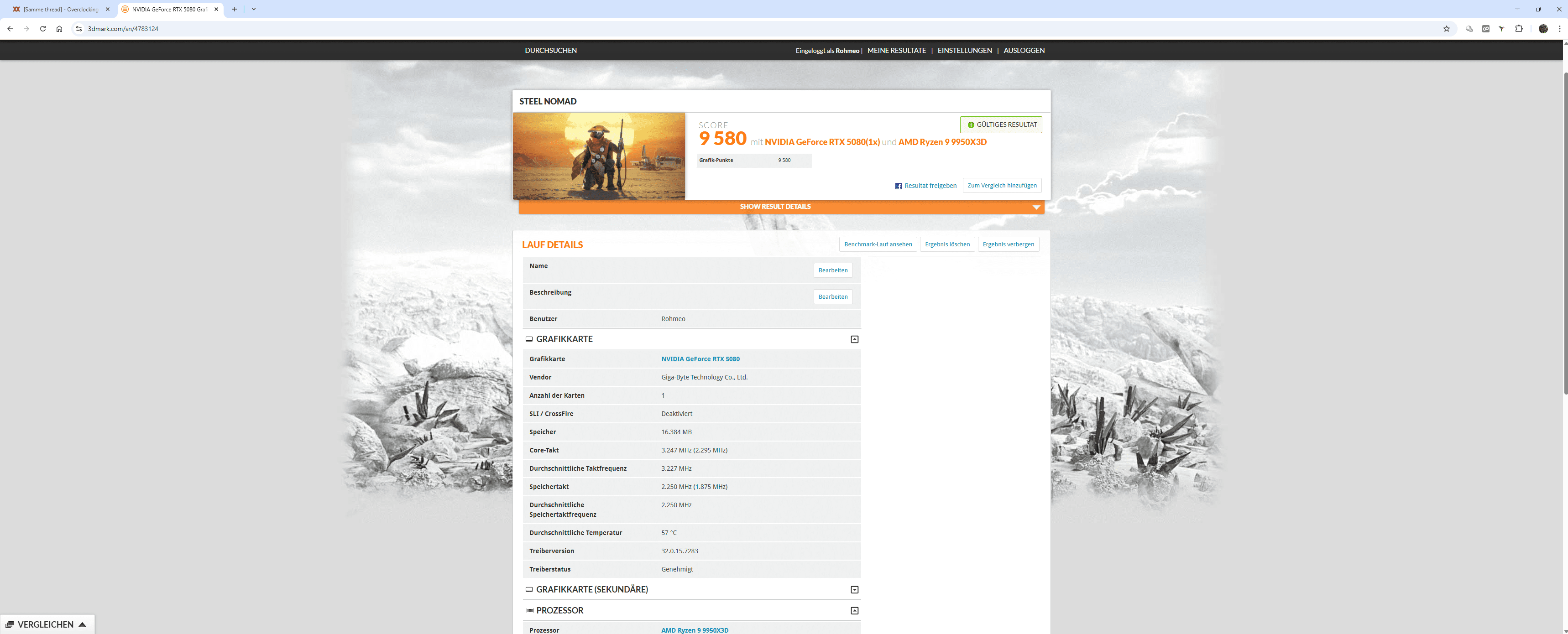Select the Treiberversion value 32.0.15.7283
The width and height of the screenshot is (1568, 634).
click(679, 551)
